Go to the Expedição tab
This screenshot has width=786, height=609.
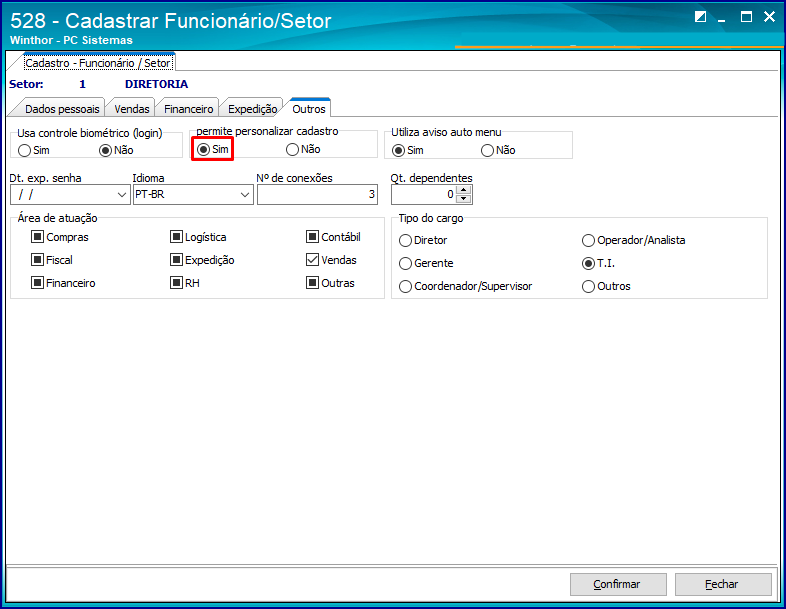click(x=252, y=109)
